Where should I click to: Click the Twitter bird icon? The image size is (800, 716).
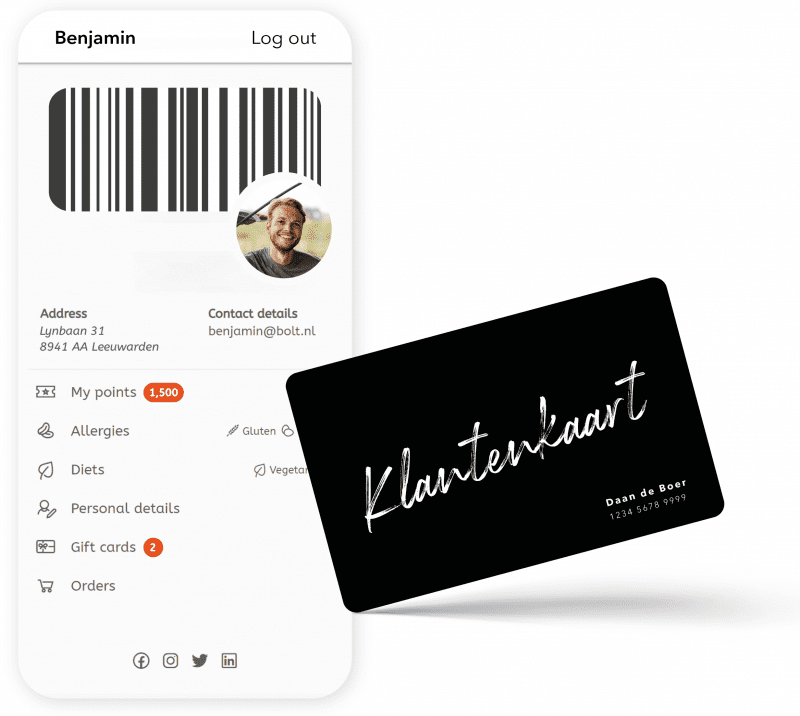[x=199, y=660]
